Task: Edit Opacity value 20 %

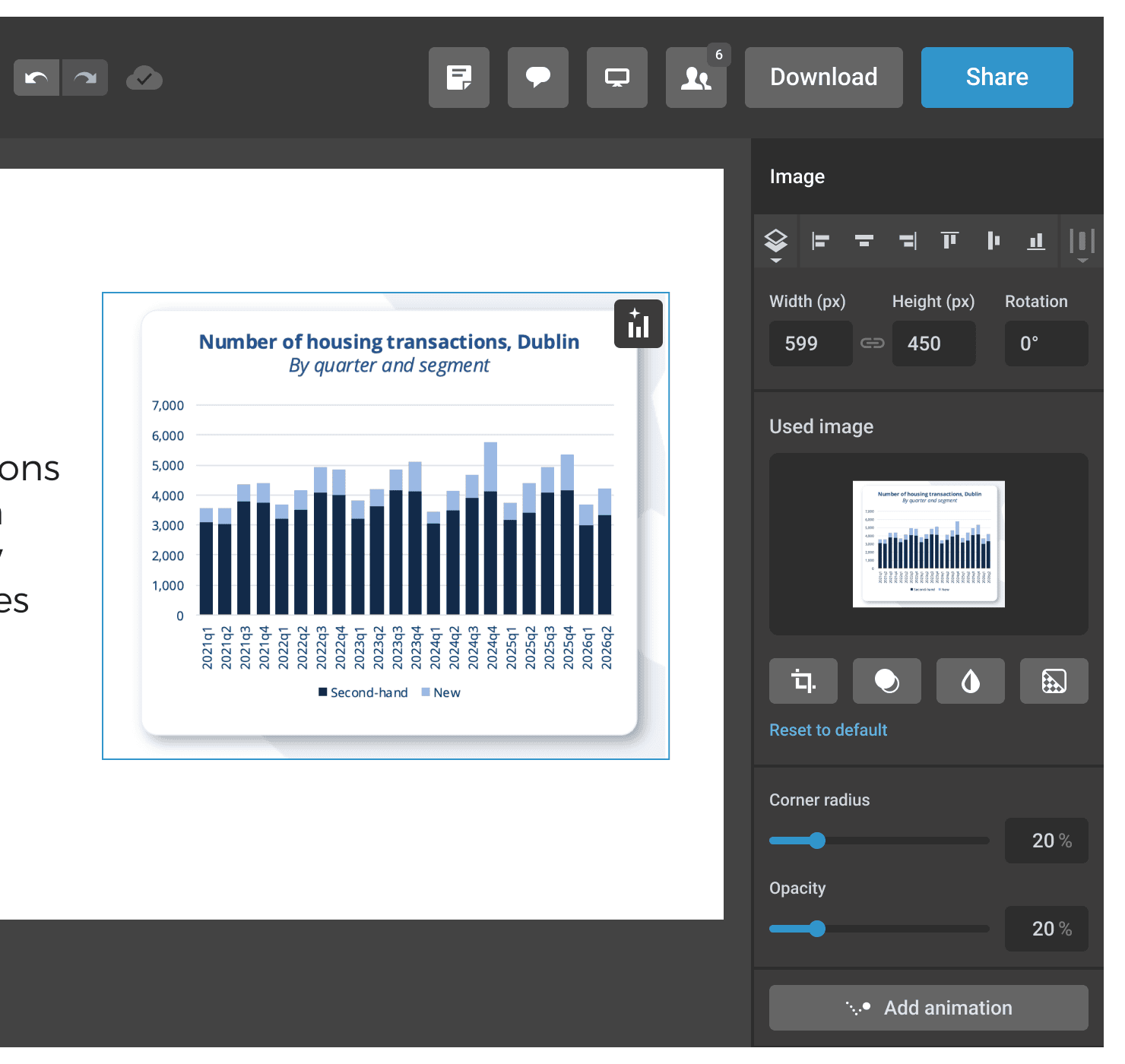Action: (x=1047, y=929)
